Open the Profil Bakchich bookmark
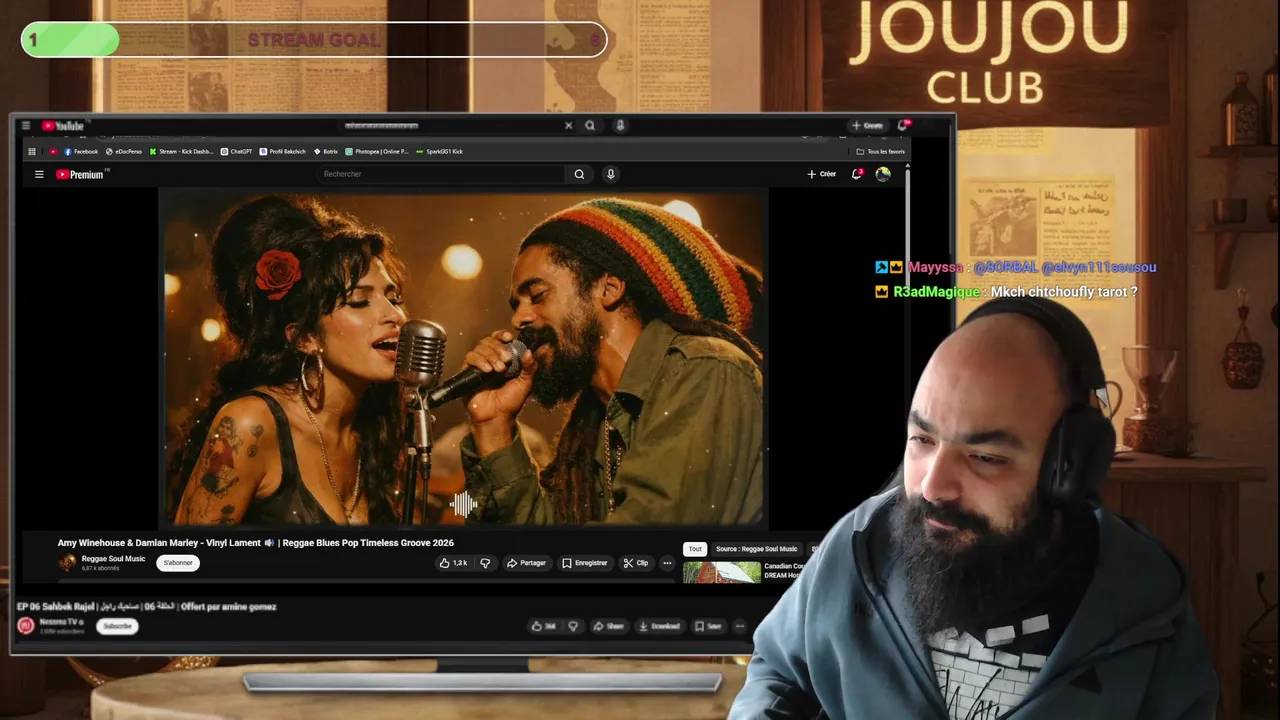The width and height of the screenshot is (1280, 720). [282, 152]
